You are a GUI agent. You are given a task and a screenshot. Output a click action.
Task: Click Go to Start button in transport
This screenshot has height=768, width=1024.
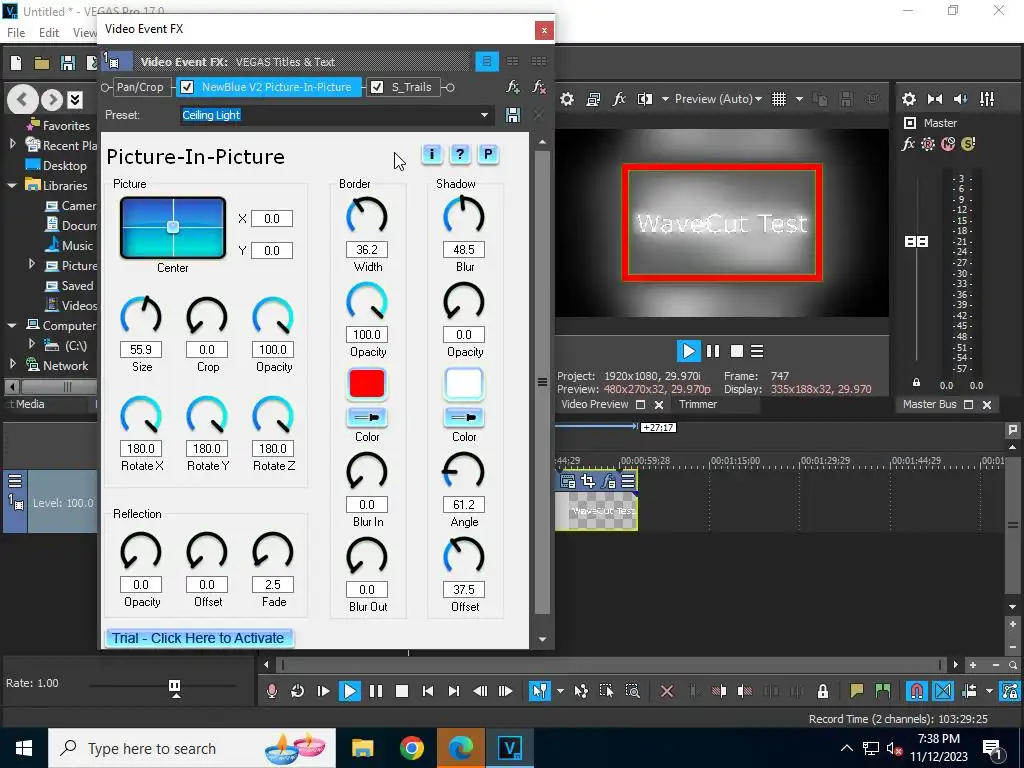428,691
